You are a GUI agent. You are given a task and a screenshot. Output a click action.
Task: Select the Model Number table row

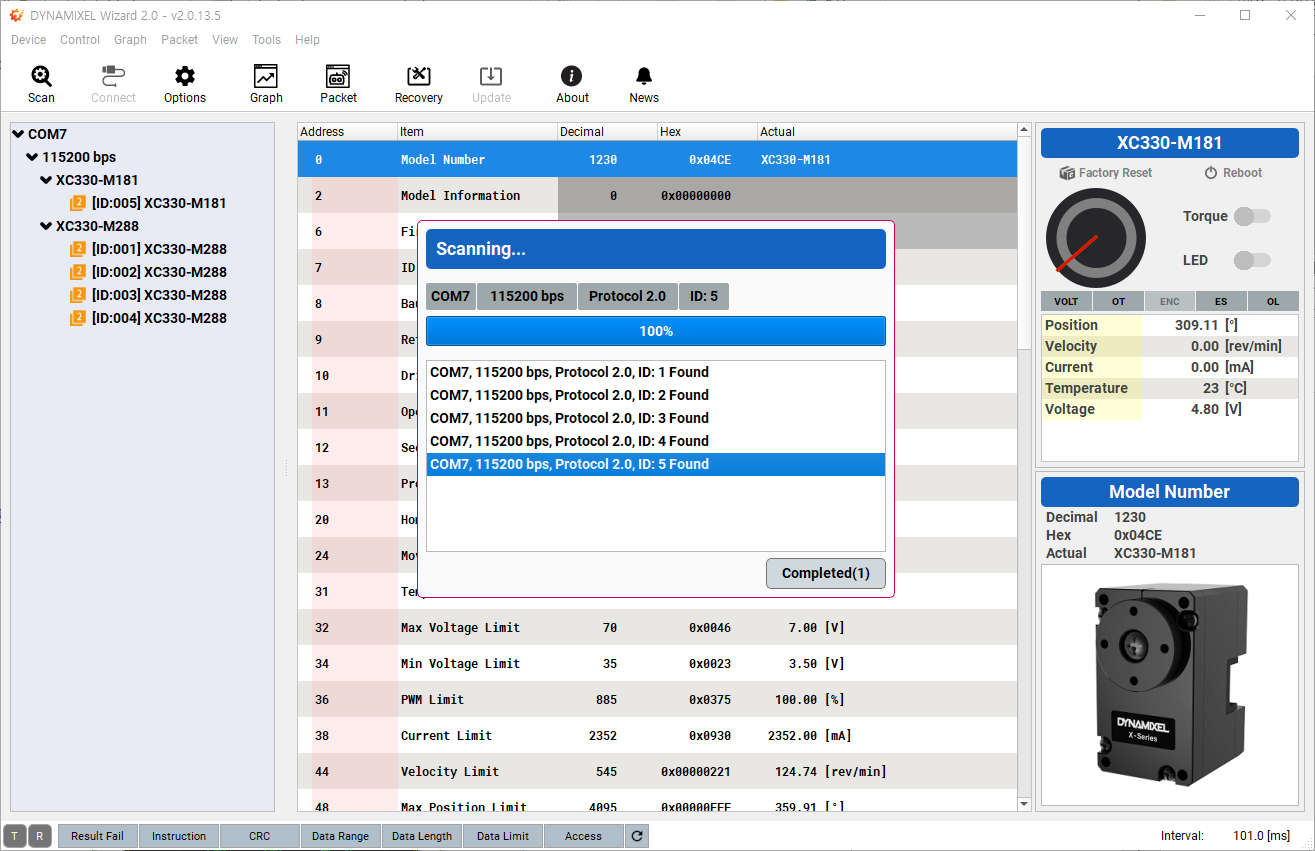point(657,160)
